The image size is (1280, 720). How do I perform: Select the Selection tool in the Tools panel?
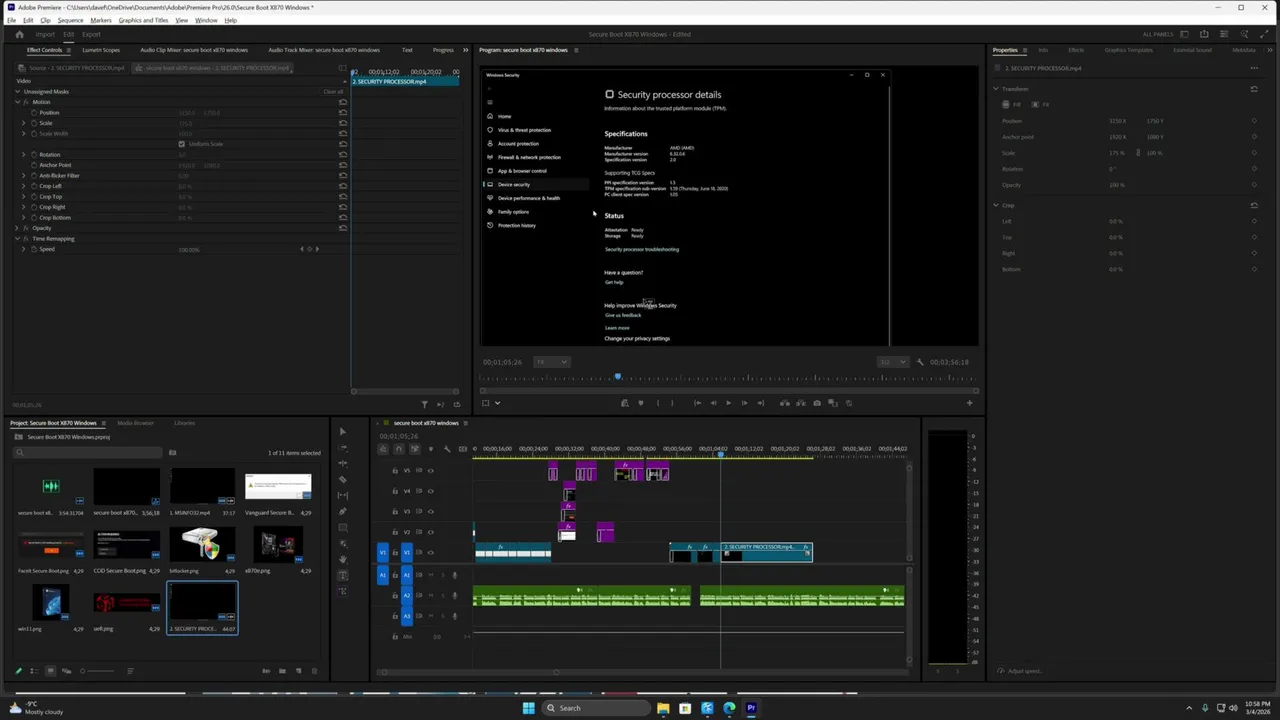click(342, 431)
